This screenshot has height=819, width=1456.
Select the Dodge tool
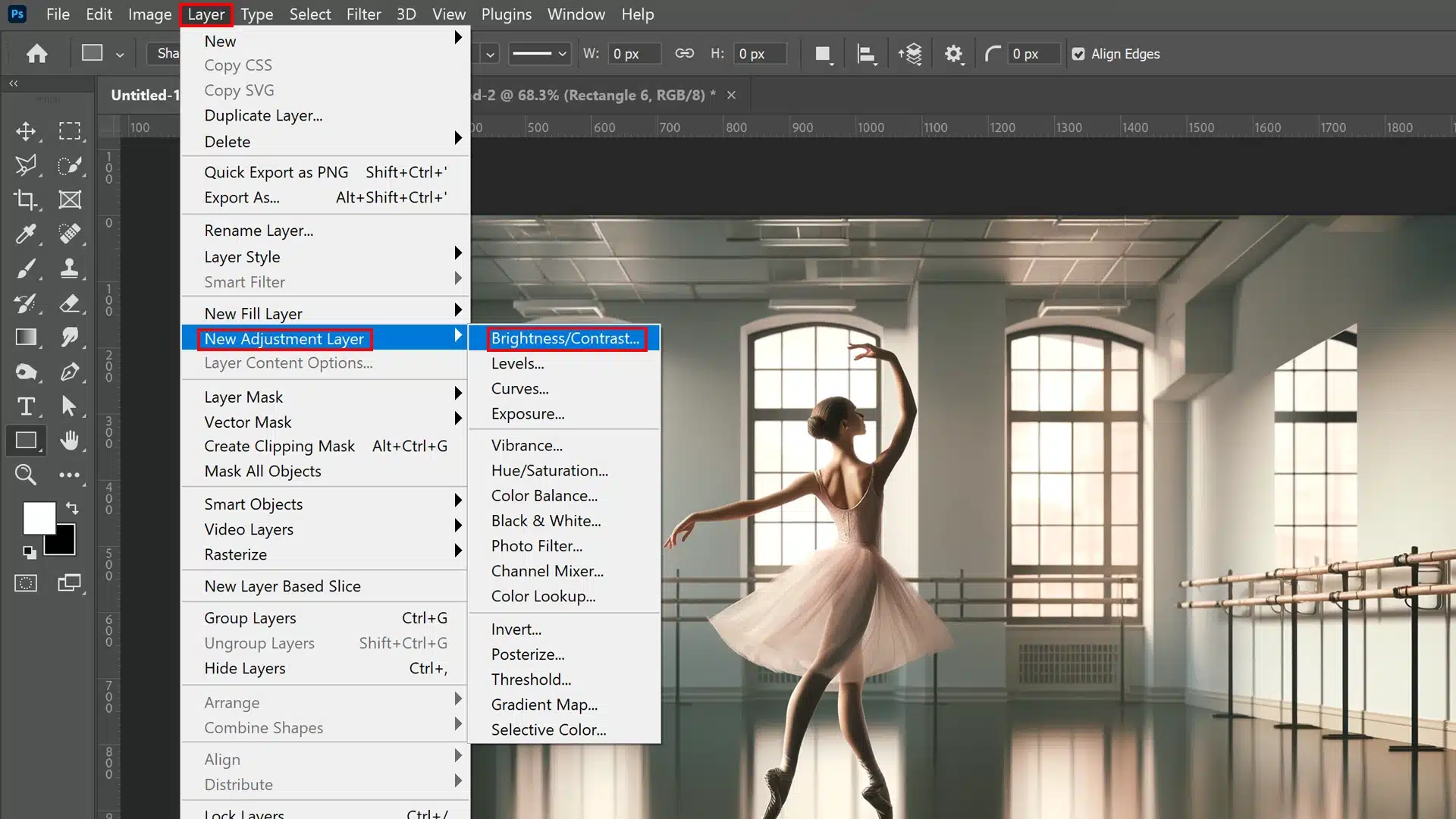[x=26, y=372]
